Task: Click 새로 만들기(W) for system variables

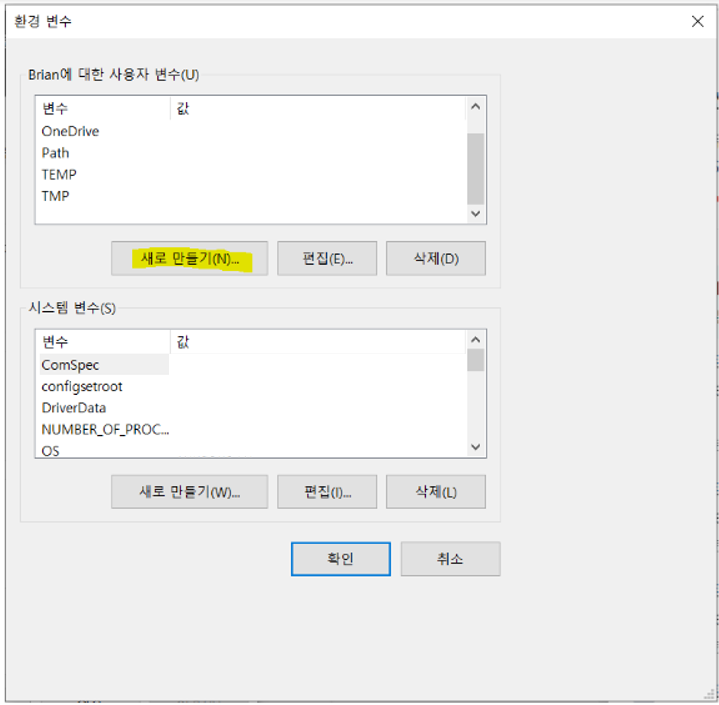Action: (189, 492)
